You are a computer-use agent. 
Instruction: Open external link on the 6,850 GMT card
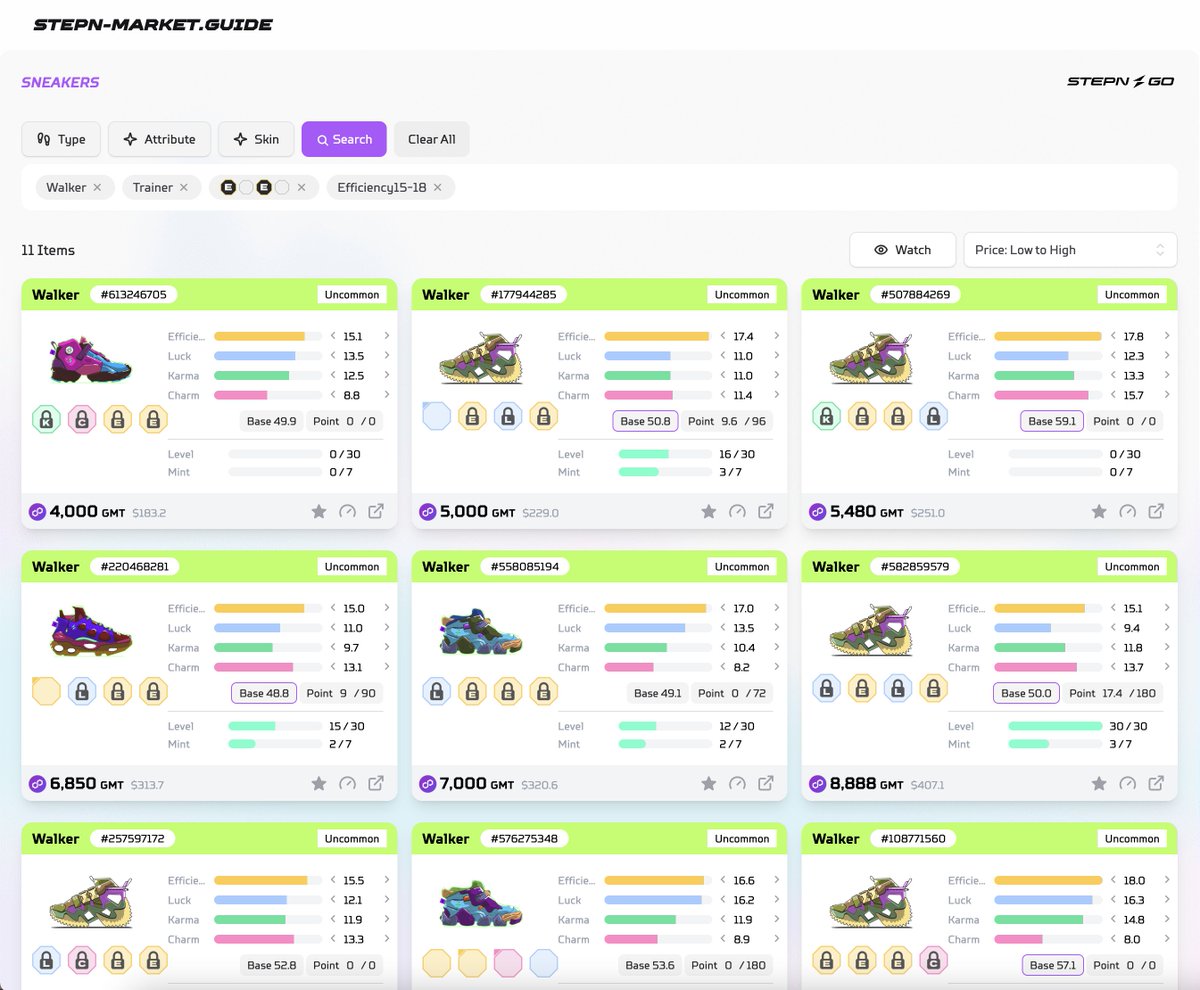(376, 784)
